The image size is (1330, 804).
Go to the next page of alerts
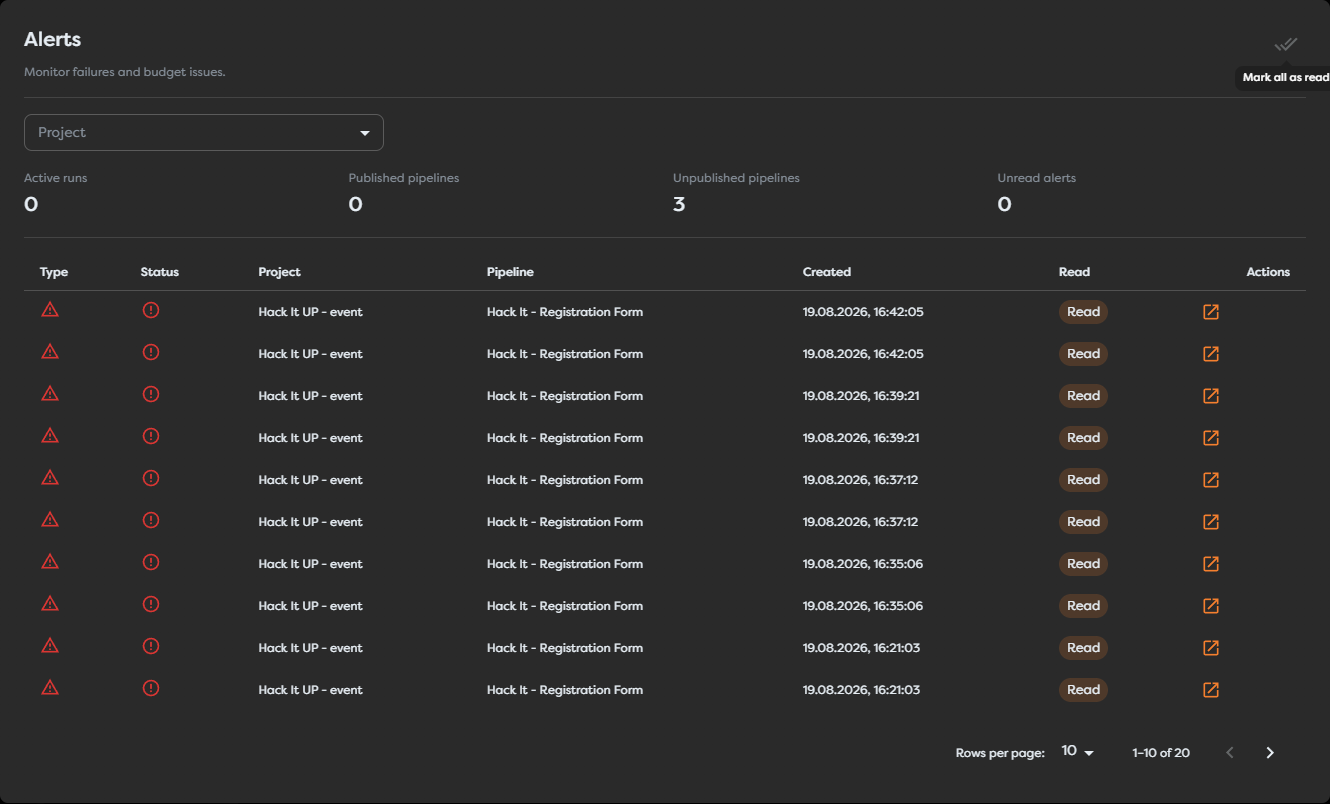tap(1270, 753)
